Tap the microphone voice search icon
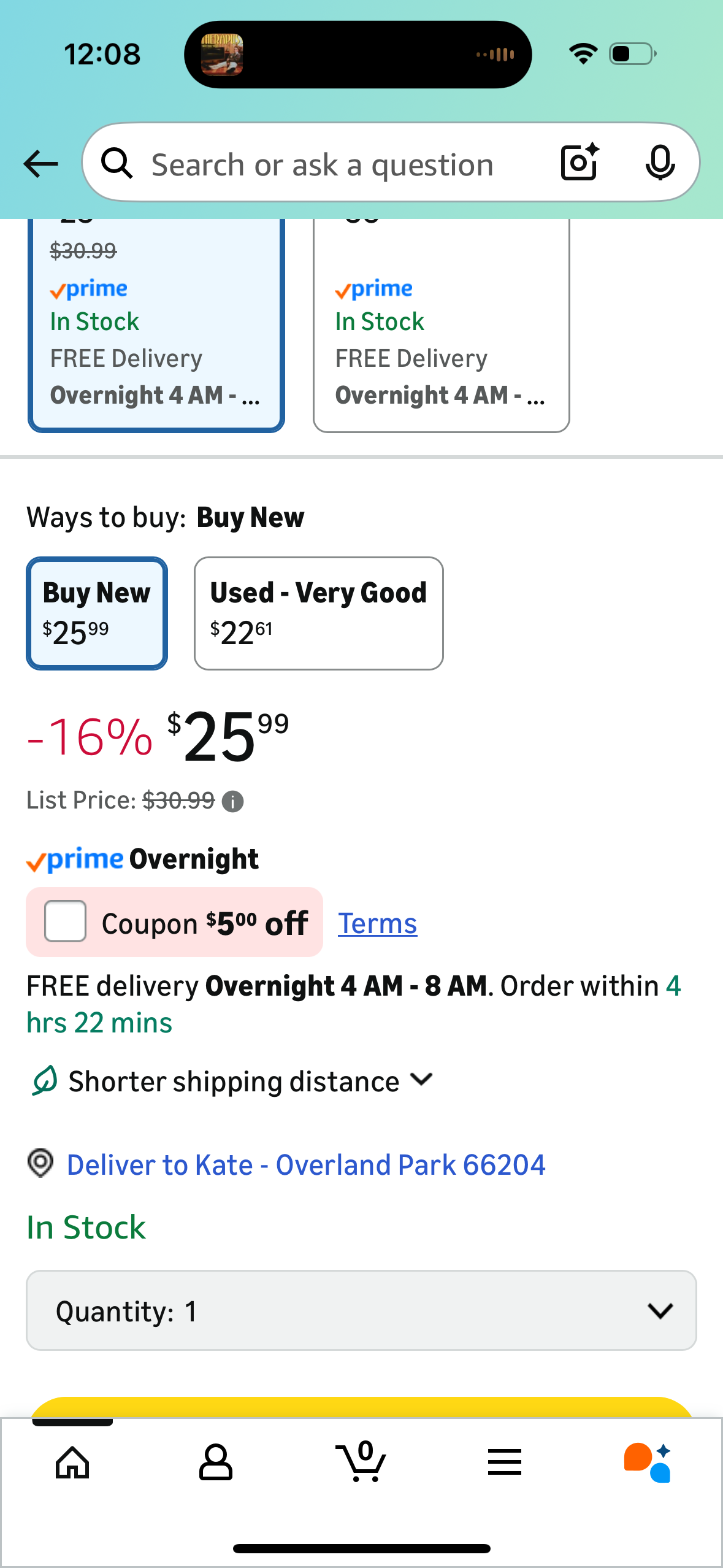This screenshot has width=723, height=1568. pyautogui.click(x=660, y=163)
